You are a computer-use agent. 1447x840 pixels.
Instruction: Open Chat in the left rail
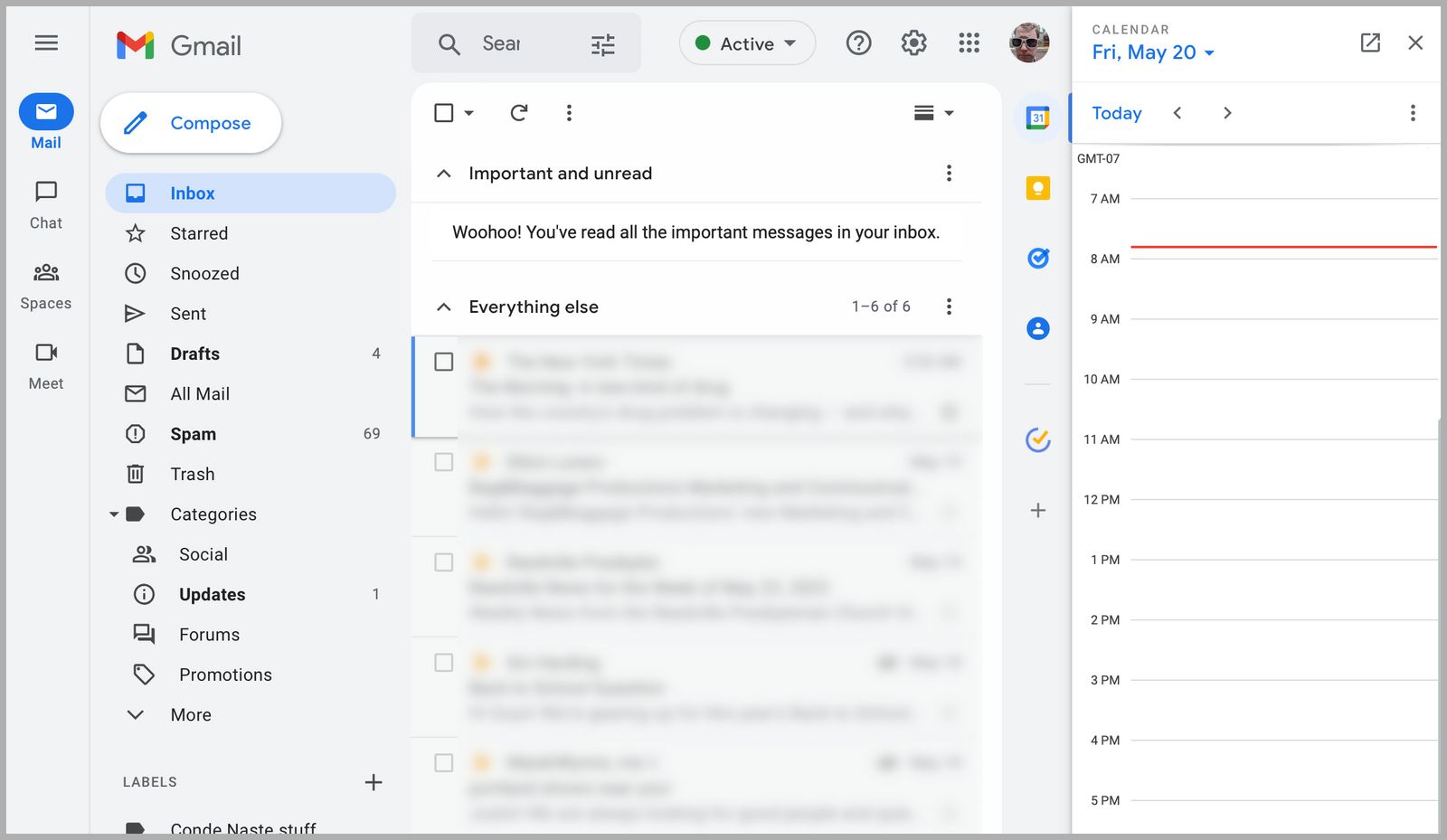[46, 206]
